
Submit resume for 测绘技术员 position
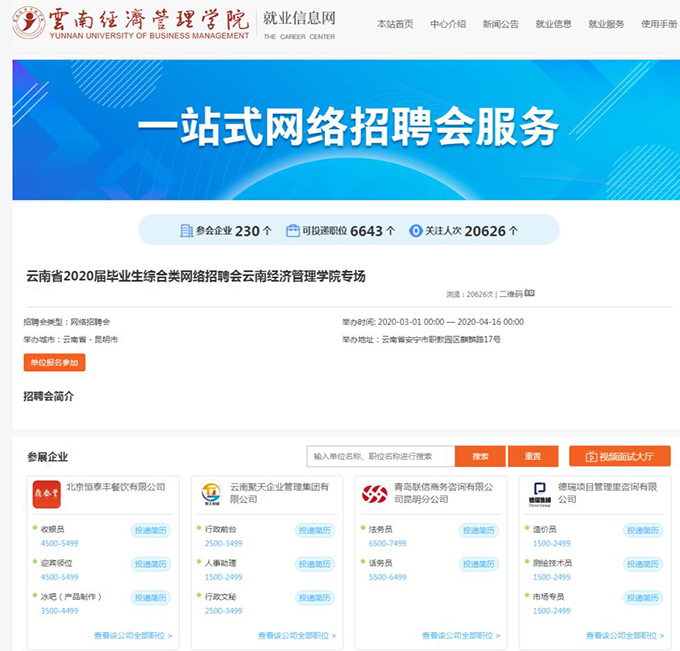(642, 564)
